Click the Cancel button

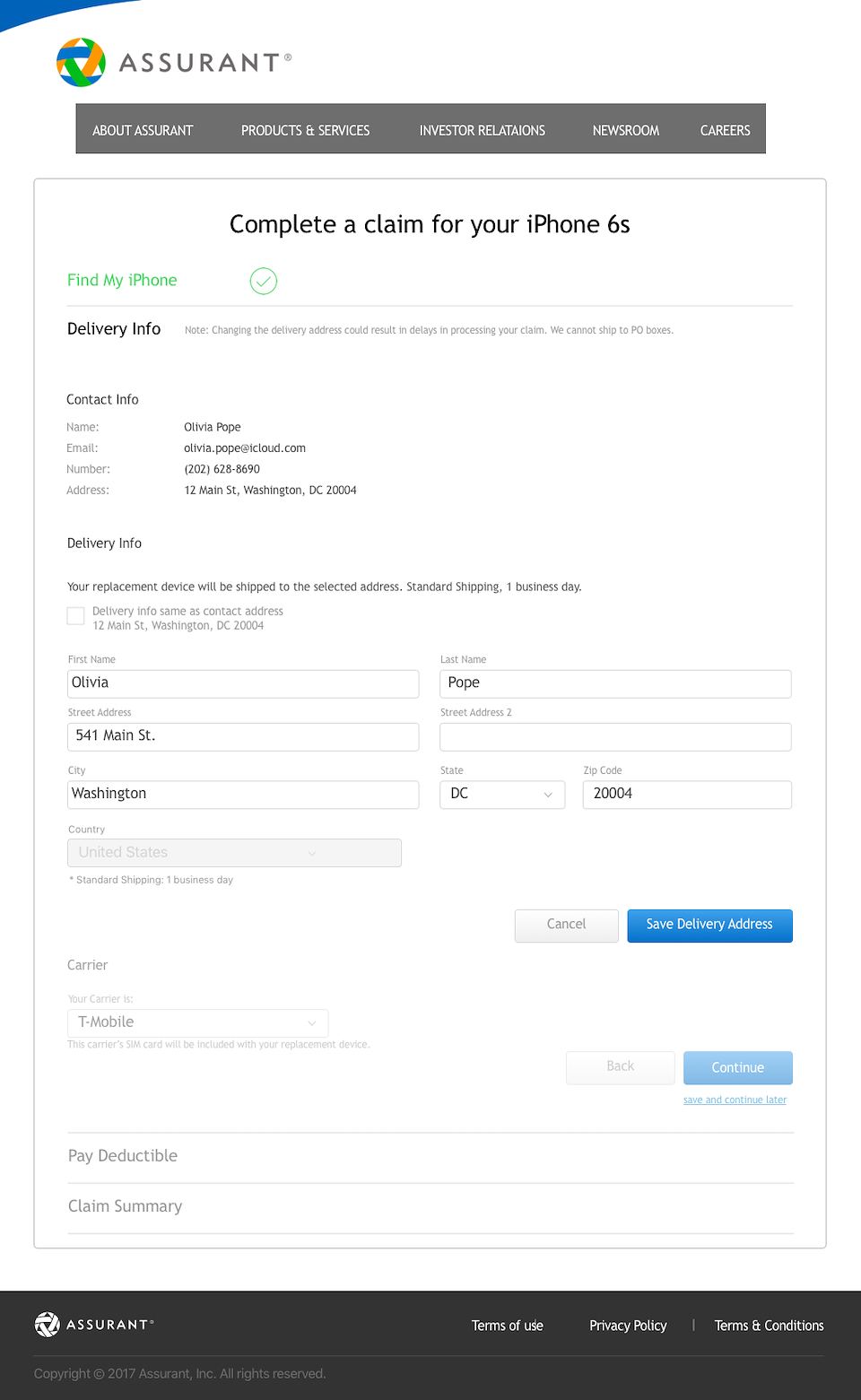pyautogui.click(x=566, y=925)
